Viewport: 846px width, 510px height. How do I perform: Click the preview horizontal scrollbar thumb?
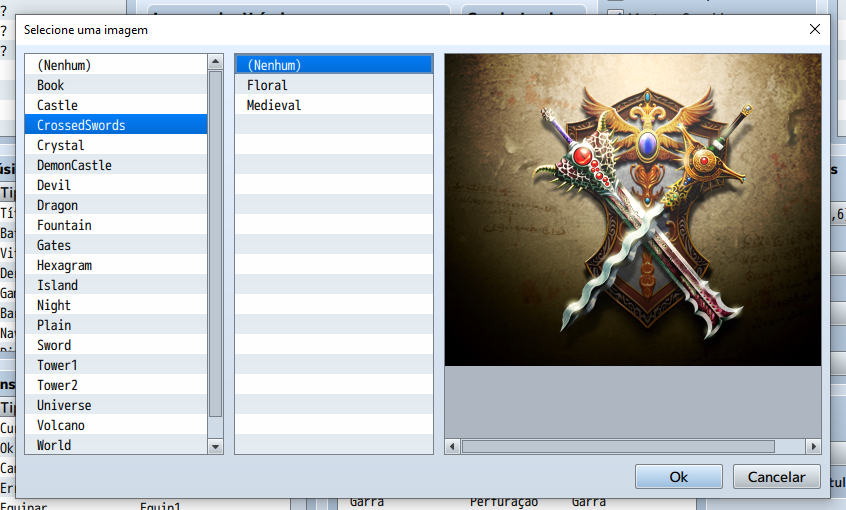tap(618, 446)
